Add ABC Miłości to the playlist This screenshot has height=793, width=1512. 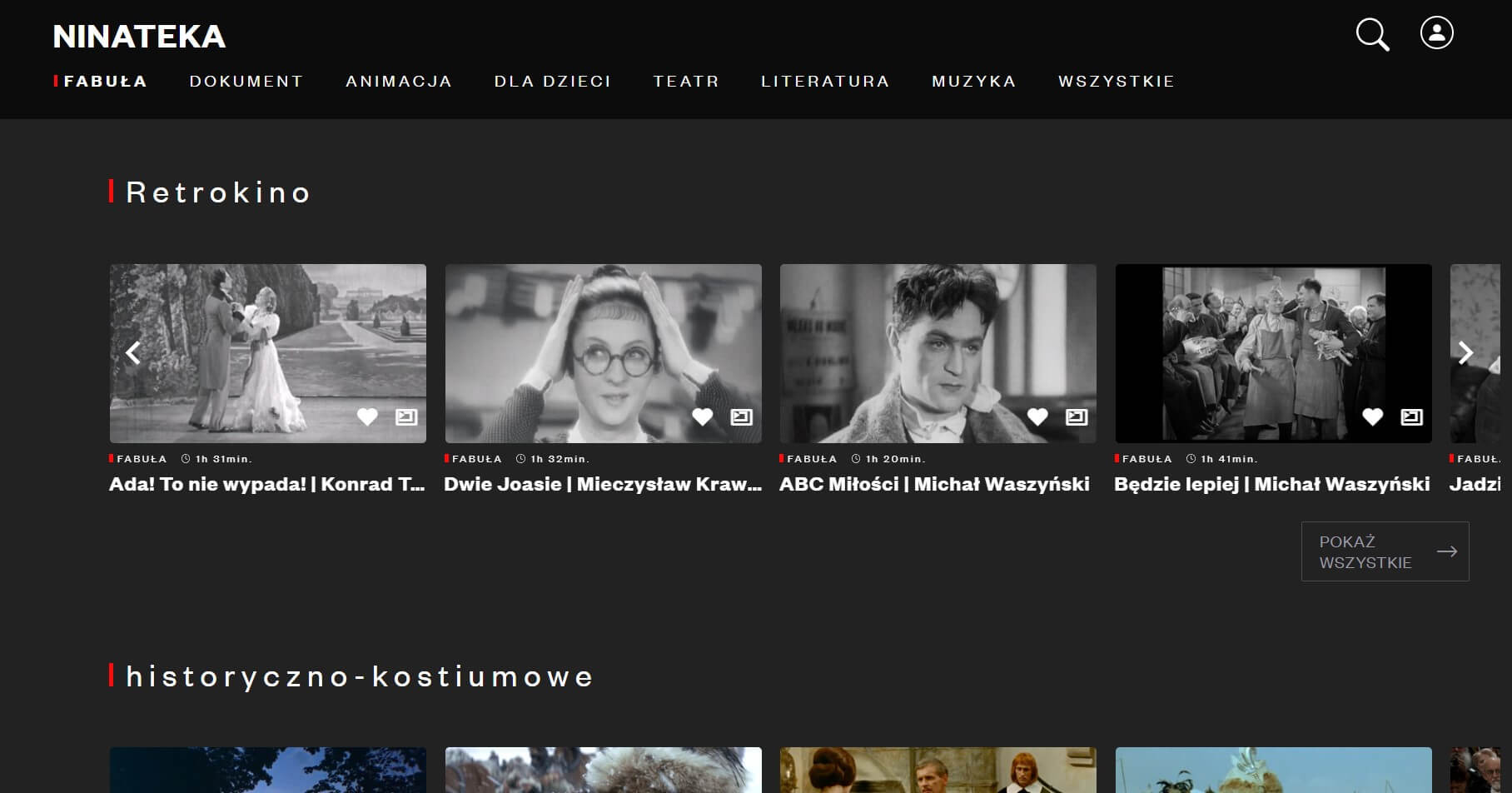pos(1077,416)
